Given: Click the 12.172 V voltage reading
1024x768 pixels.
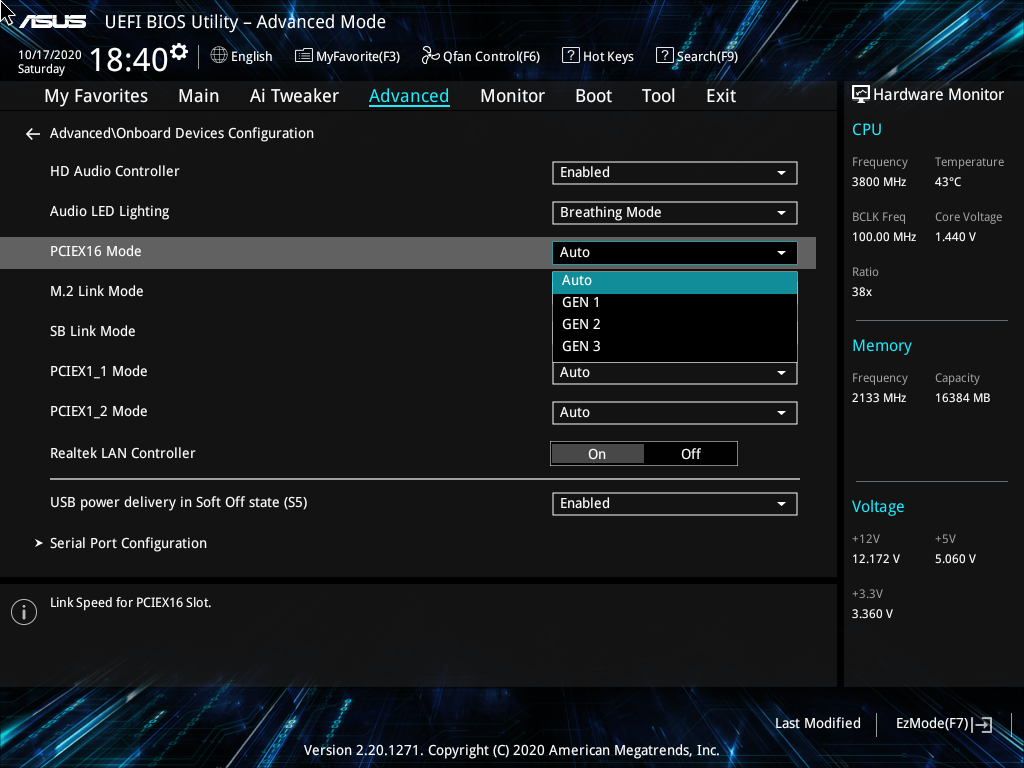Looking at the screenshot, I should pyautogui.click(x=876, y=559).
